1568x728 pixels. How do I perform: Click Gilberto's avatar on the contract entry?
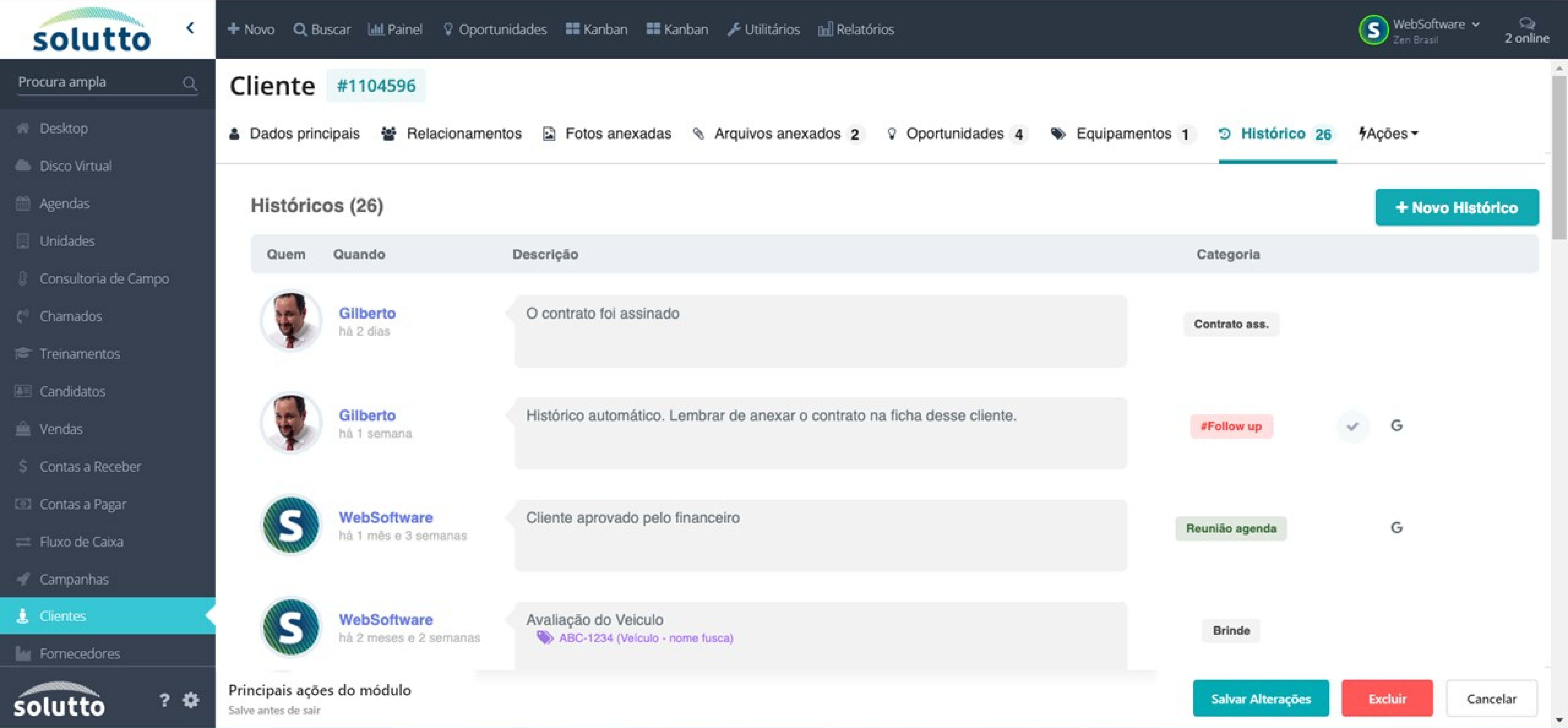click(x=290, y=320)
